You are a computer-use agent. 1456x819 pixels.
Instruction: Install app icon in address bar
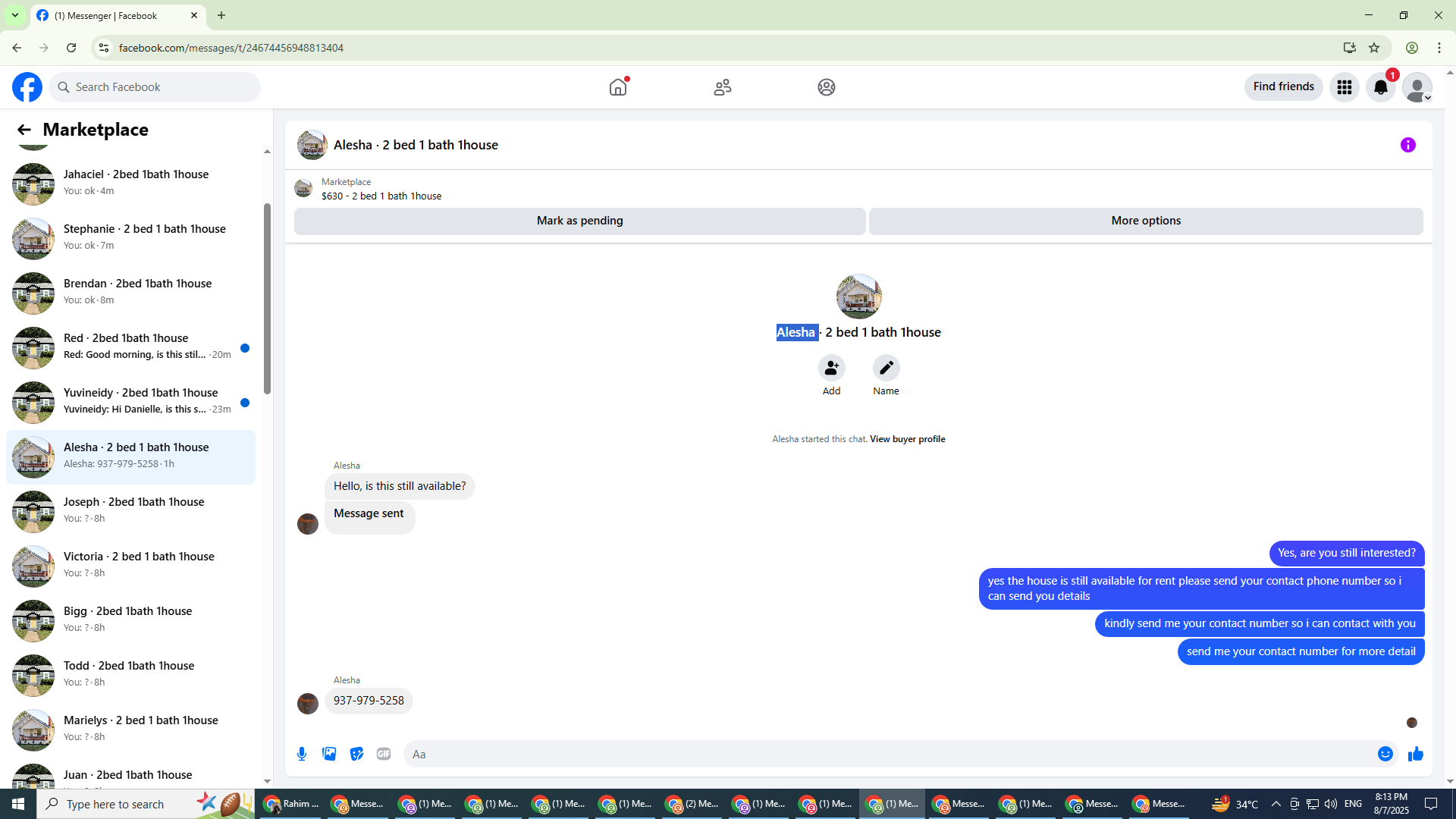pyautogui.click(x=1350, y=48)
